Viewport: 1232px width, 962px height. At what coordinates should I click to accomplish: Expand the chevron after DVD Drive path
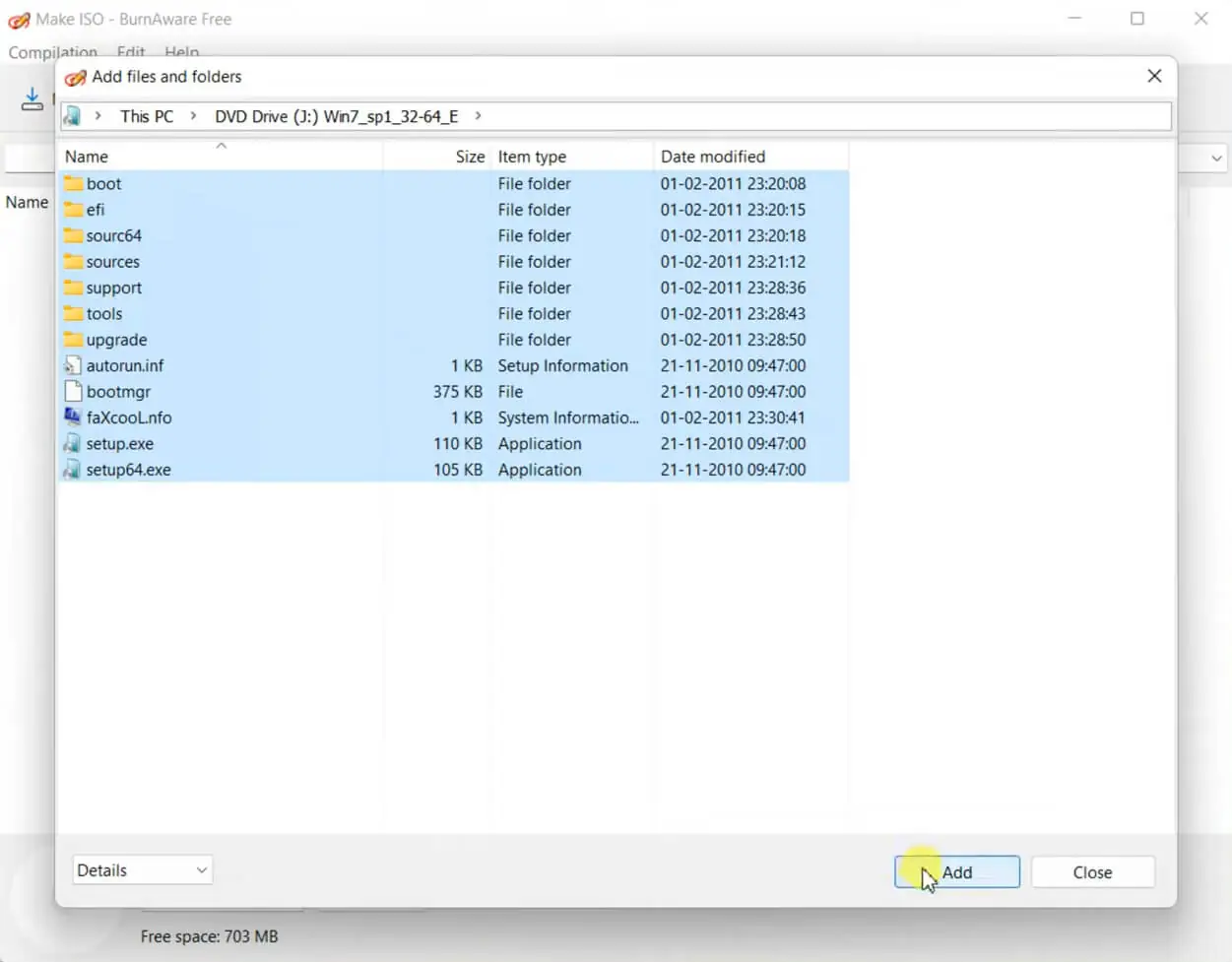(x=478, y=116)
